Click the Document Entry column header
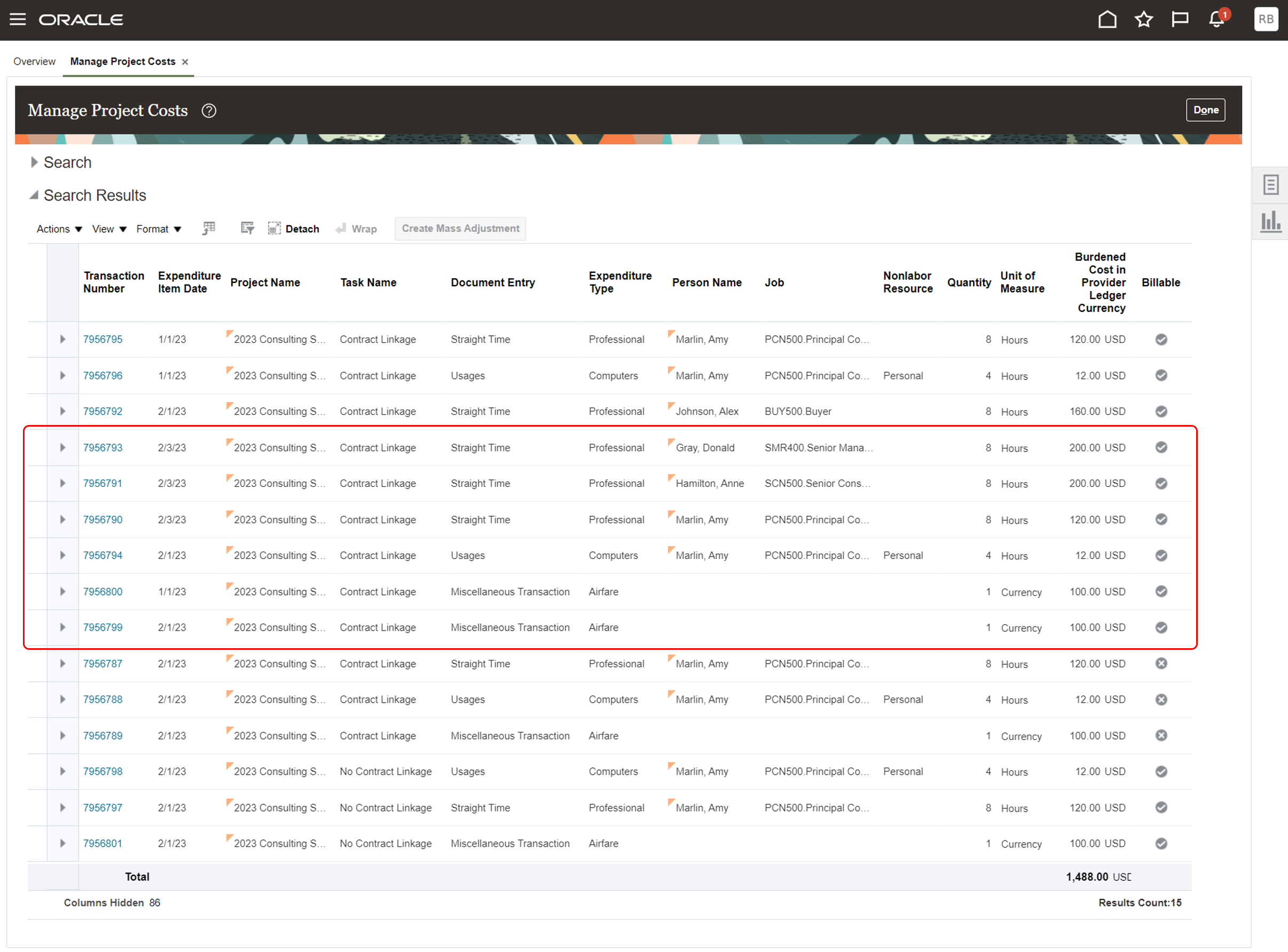This screenshot has width=1288, height=952. point(493,283)
